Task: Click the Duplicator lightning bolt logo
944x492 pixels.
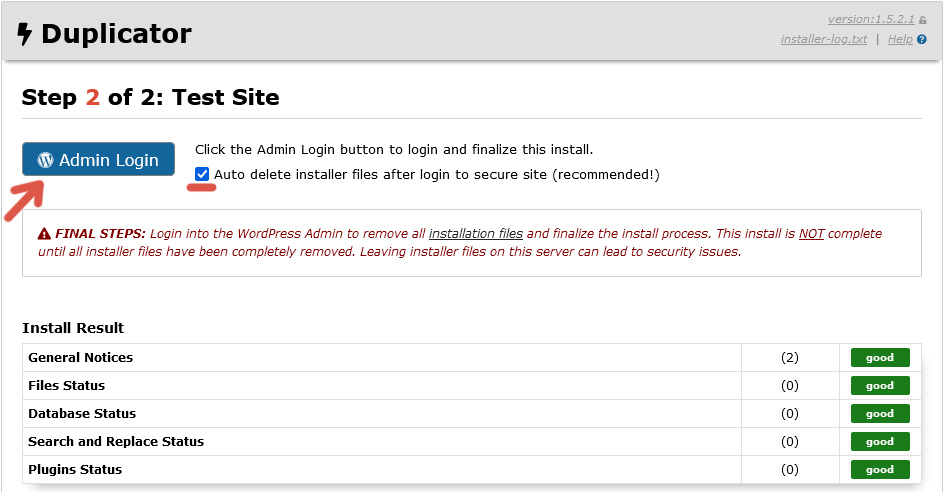Action: click(24, 34)
